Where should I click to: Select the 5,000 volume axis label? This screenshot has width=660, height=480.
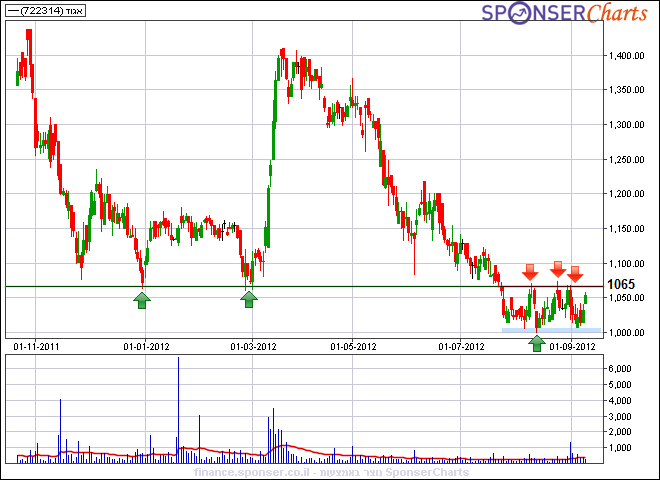(x=620, y=385)
